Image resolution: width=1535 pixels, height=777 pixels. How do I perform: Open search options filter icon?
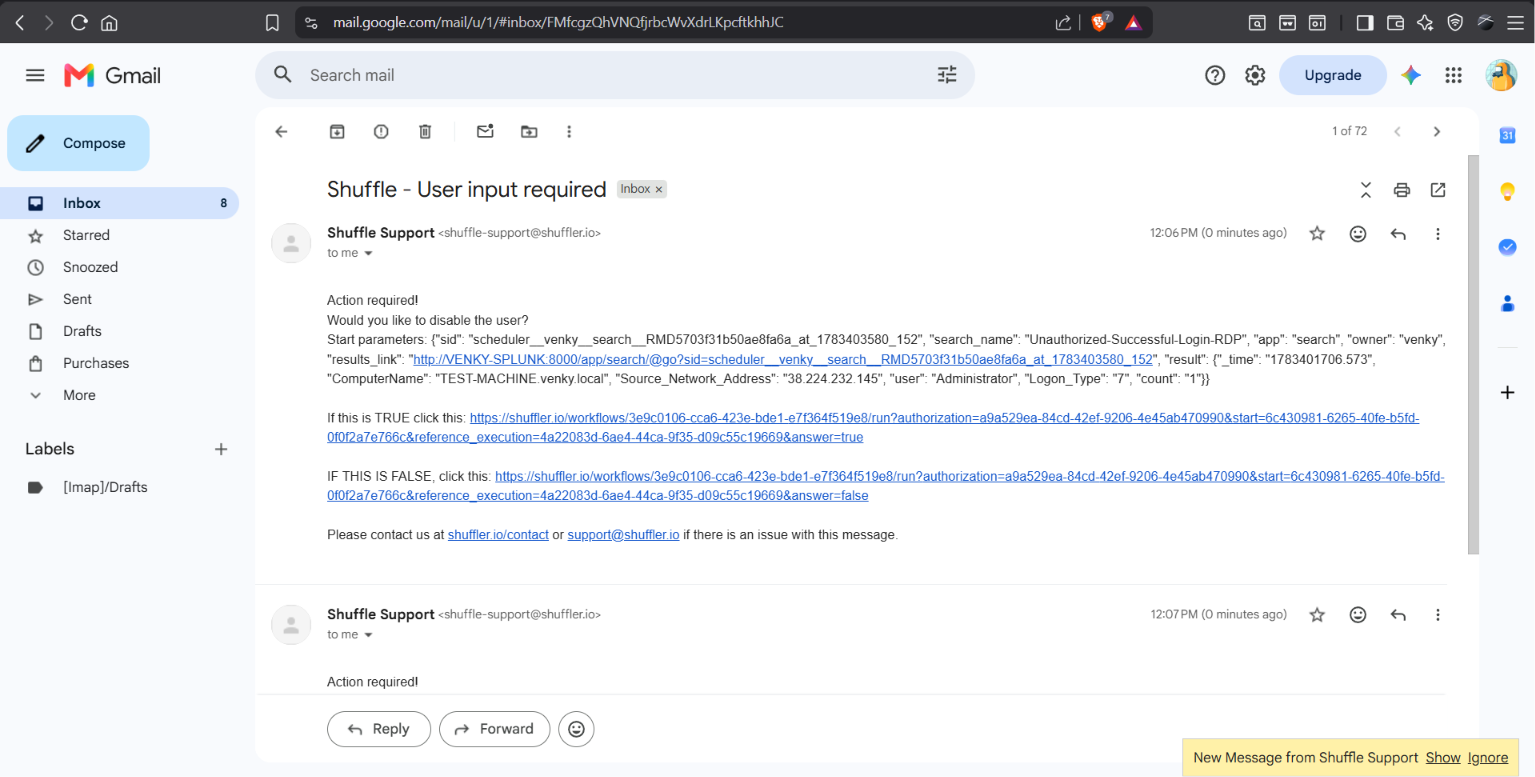tap(946, 75)
